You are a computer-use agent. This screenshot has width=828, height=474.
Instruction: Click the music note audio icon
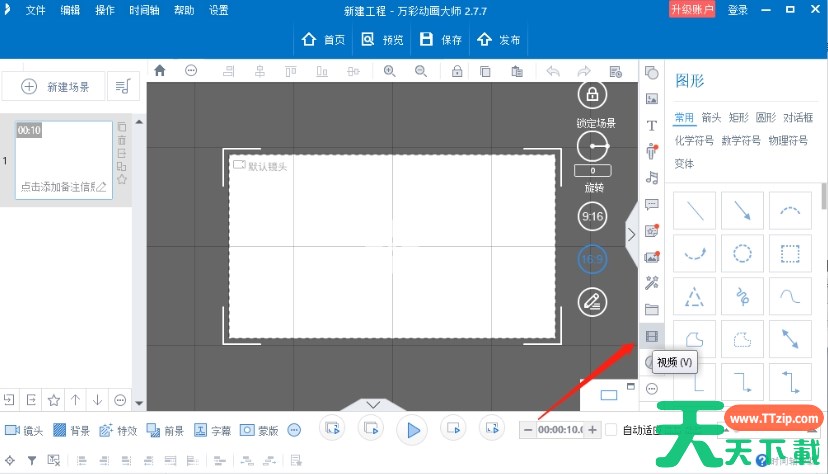pos(652,178)
